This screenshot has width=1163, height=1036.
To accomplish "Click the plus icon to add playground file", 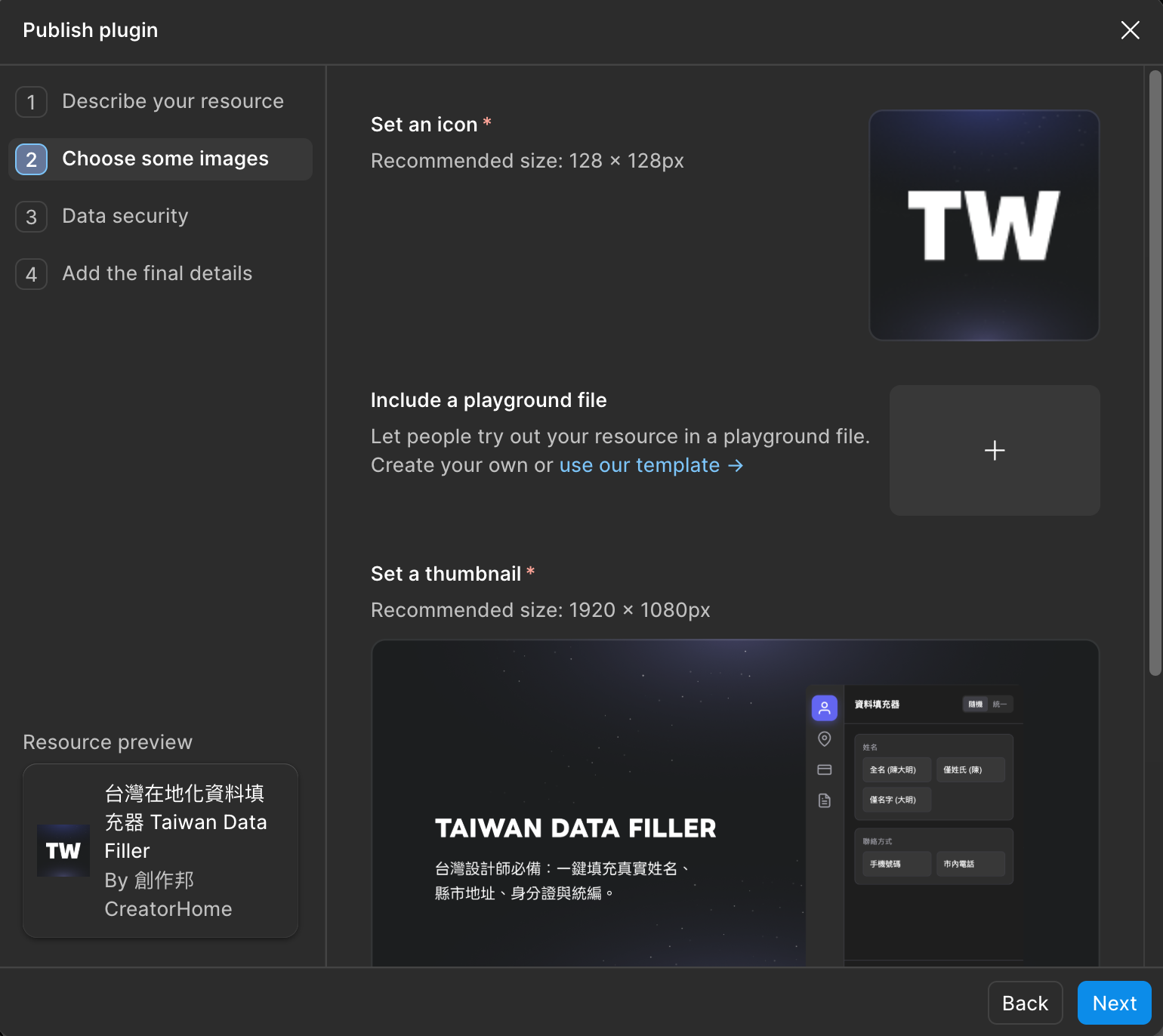I will pos(995,451).
